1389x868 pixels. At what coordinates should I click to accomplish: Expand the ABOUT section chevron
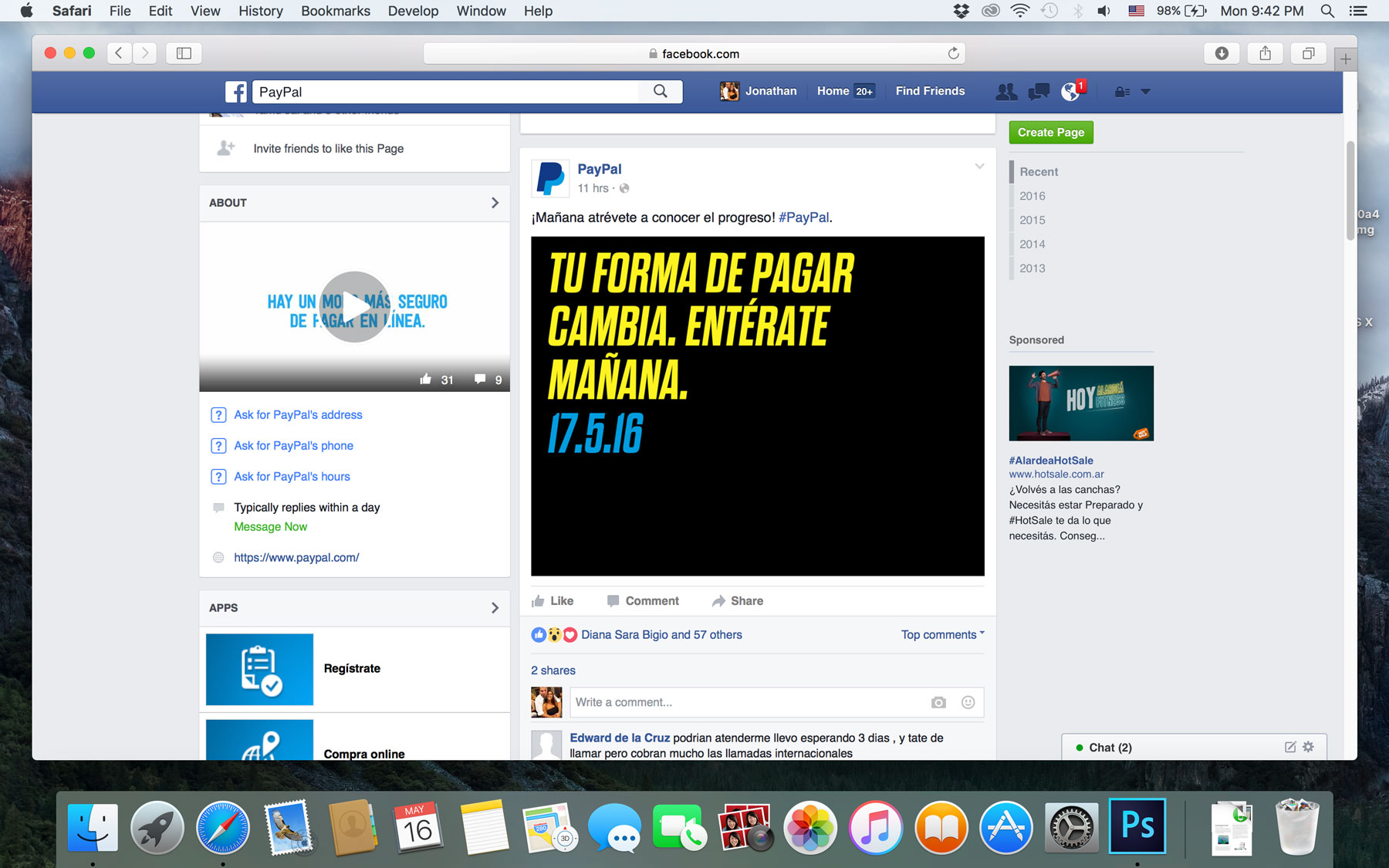tap(495, 203)
